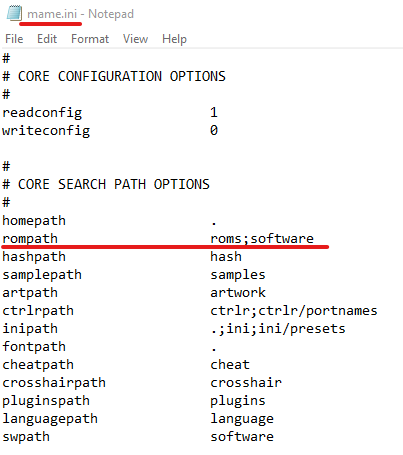The image size is (403, 455).
Task: Click the hashpath line value hash
Action: 226,257
